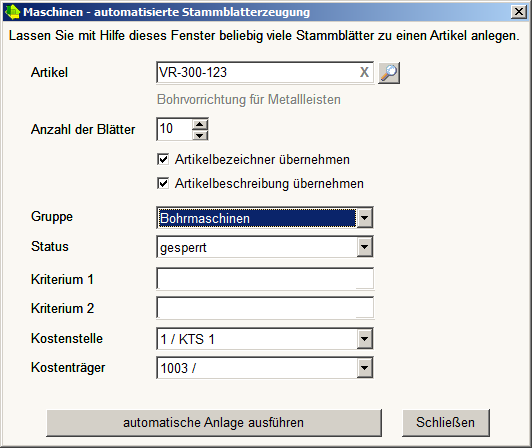
Task: Click the Anzahl der Blätter number field
Action: coord(174,129)
